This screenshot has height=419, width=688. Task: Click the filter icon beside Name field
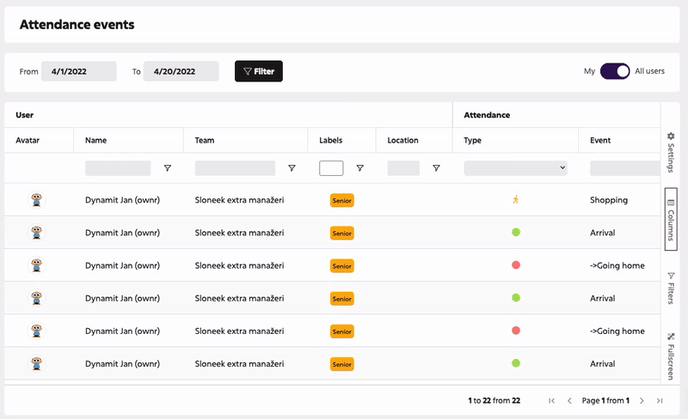[167, 168]
